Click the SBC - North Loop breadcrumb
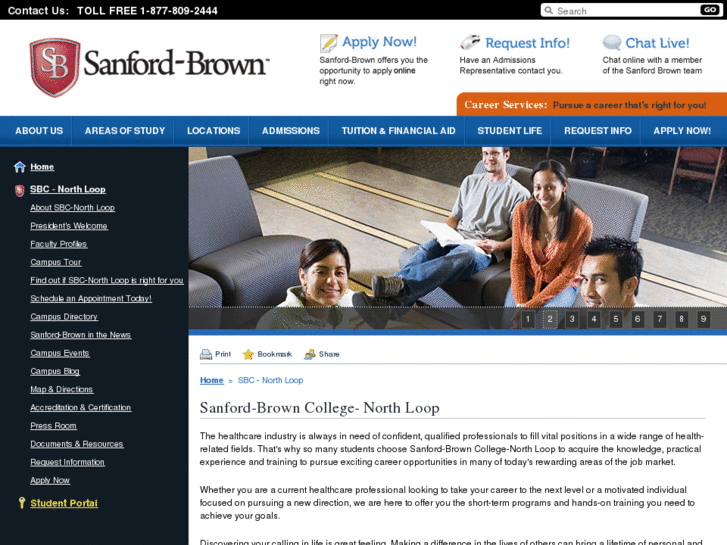Image resolution: width=727 pixels, height=545 pixels. pos(270,380)
